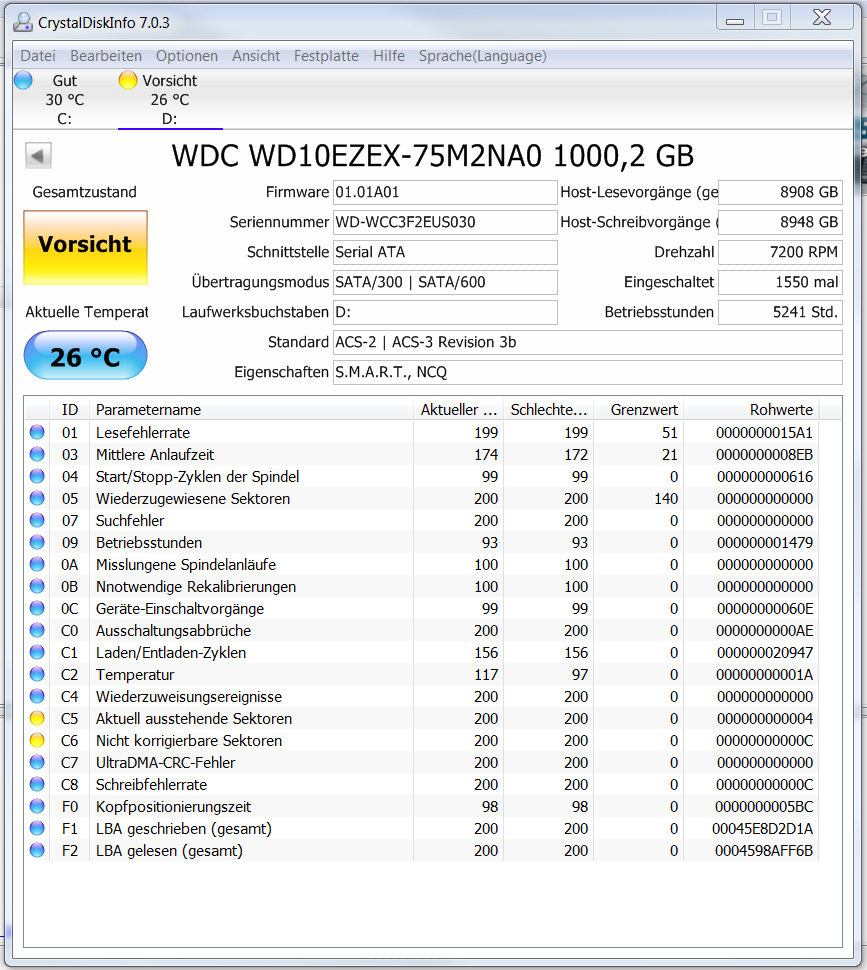Click the Schnittstelle field Serial ATA

coord(445,252)
